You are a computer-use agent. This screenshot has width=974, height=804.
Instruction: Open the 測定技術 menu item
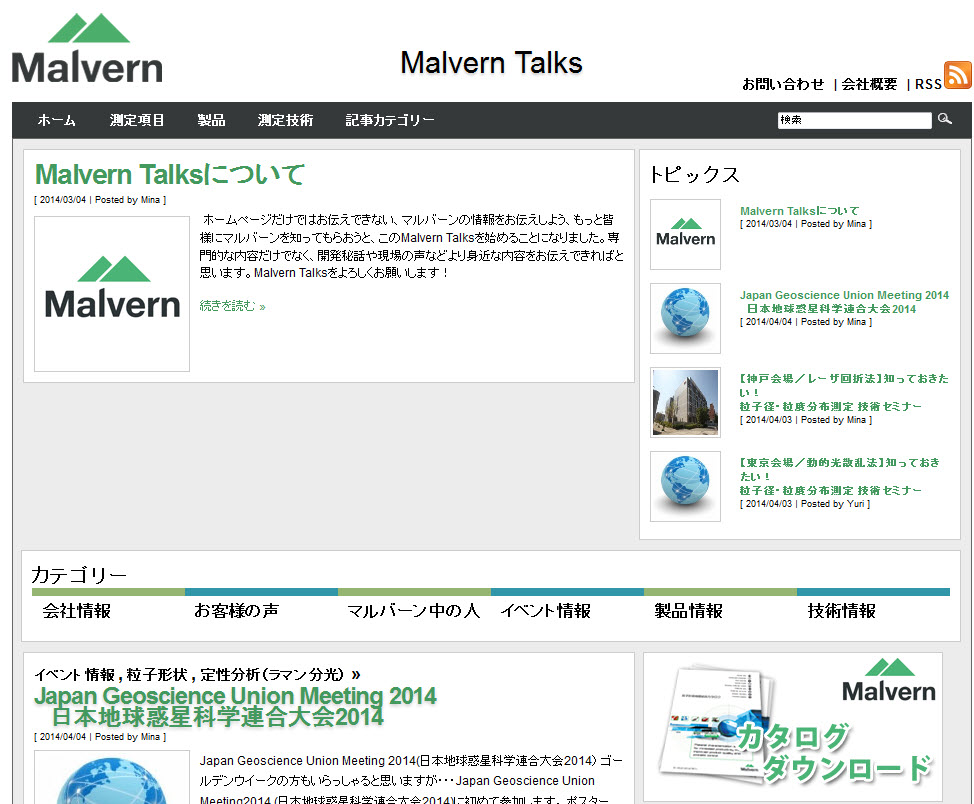pyautogui.click(x=285, y=120)
